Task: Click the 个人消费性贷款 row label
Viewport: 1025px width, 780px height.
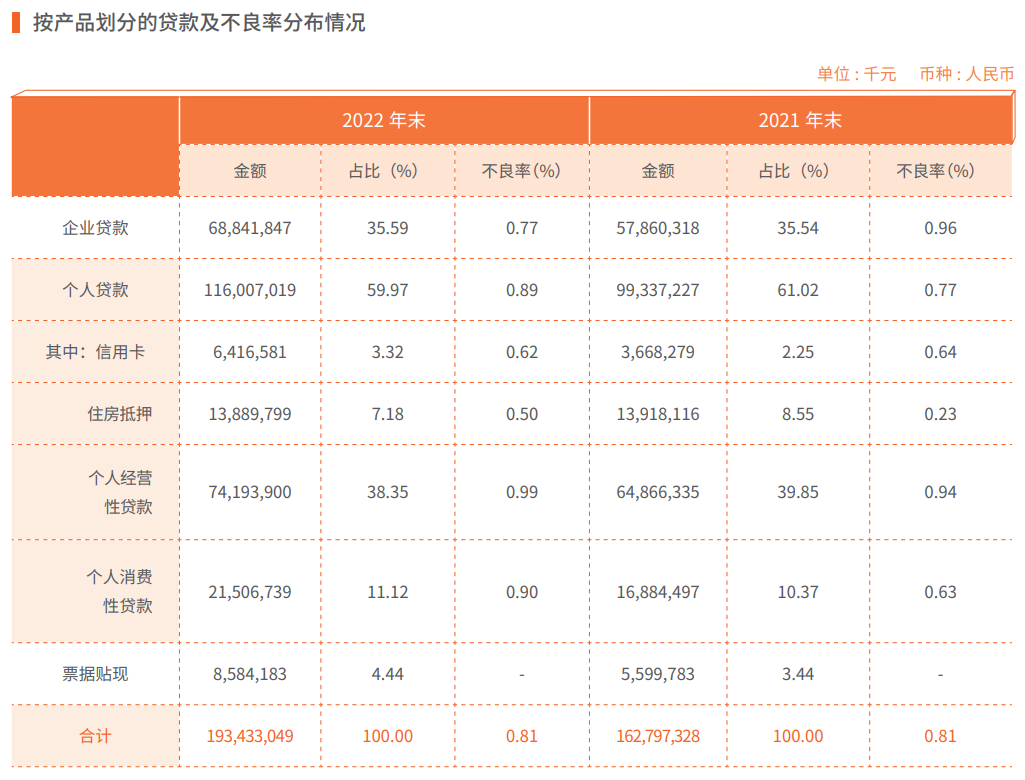Action: [x=120, y=592]
